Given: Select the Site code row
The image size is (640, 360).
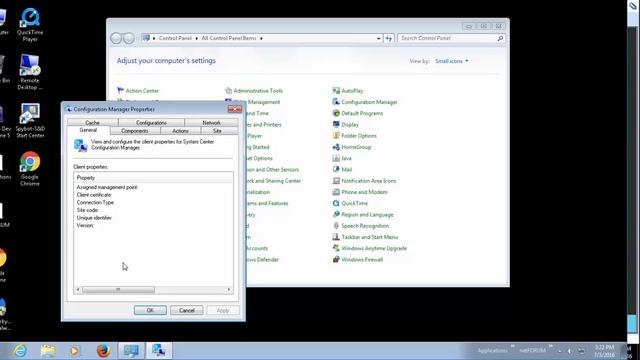Looking at the screenshot, I should tap(87, 210).
